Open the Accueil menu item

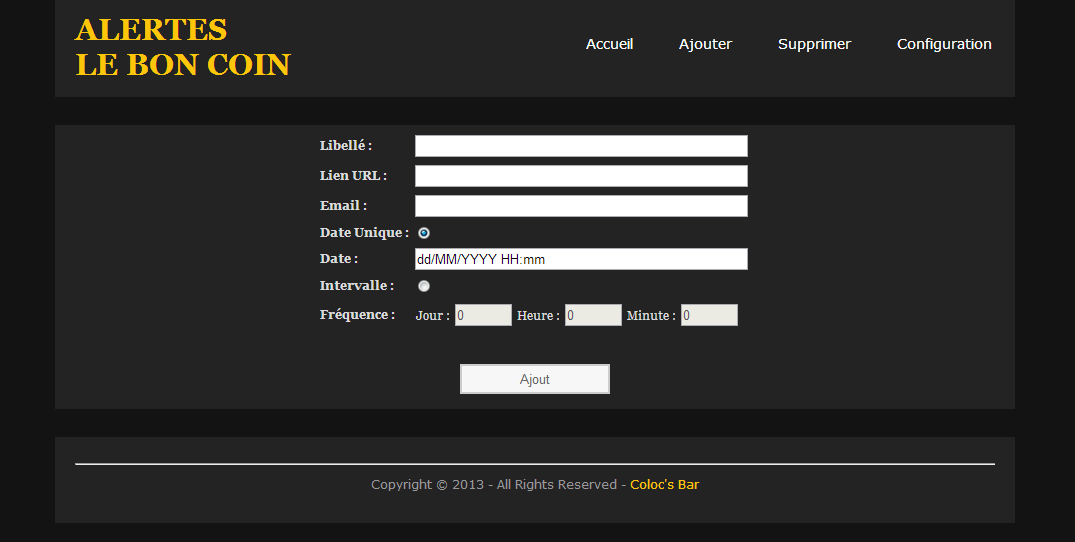pyautogui.click(x=609, y=44)
